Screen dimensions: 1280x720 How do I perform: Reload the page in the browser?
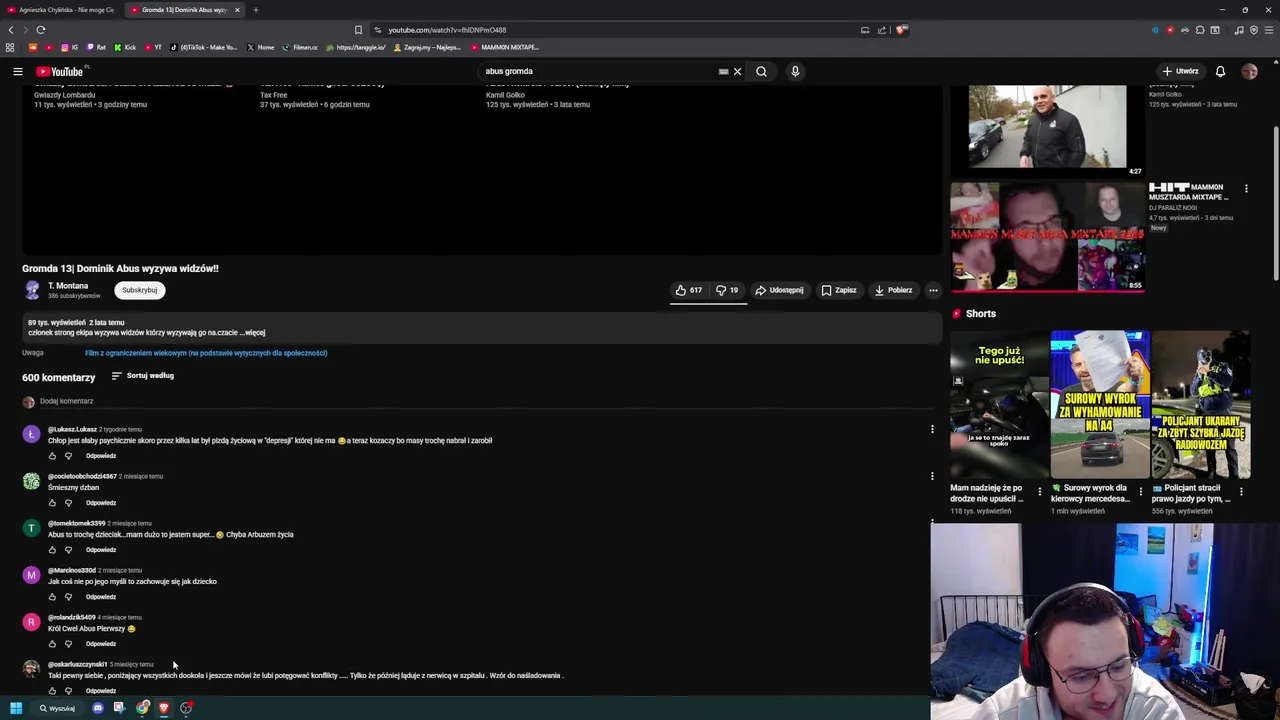(x=40, y=30)
